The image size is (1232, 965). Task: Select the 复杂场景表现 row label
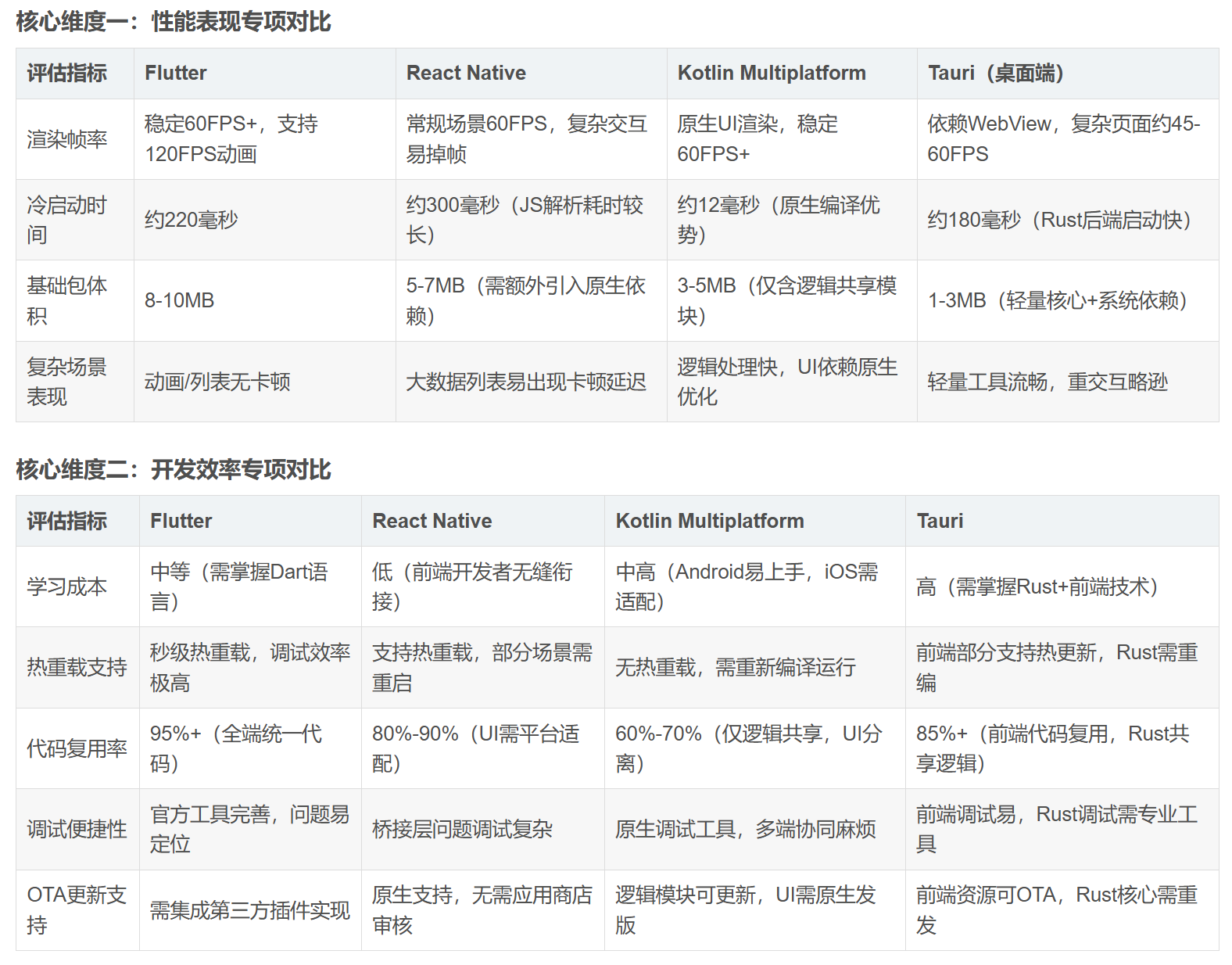(75, 382)
